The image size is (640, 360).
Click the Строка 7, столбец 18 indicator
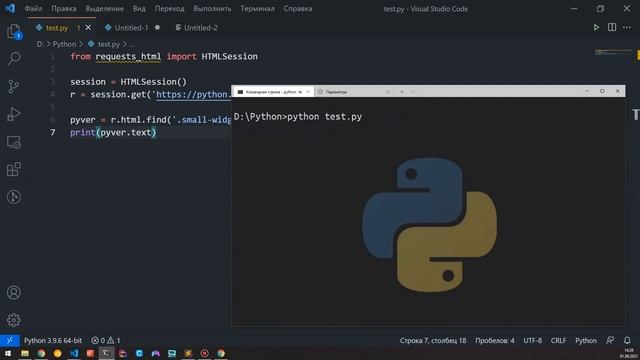pos(433,340)
